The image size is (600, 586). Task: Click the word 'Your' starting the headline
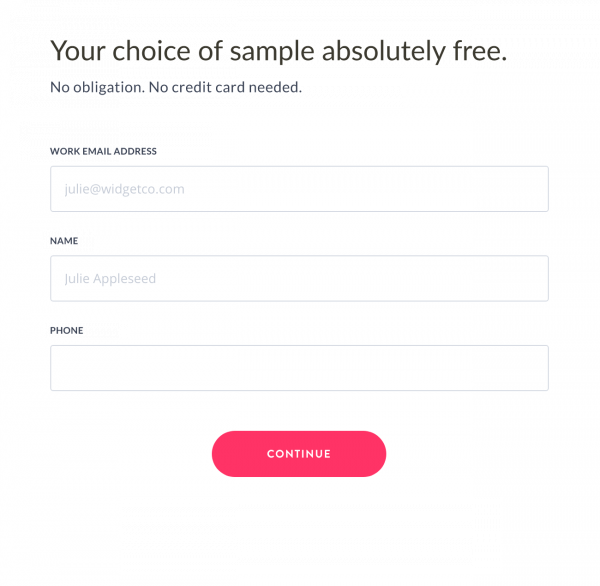coord(76,51)
